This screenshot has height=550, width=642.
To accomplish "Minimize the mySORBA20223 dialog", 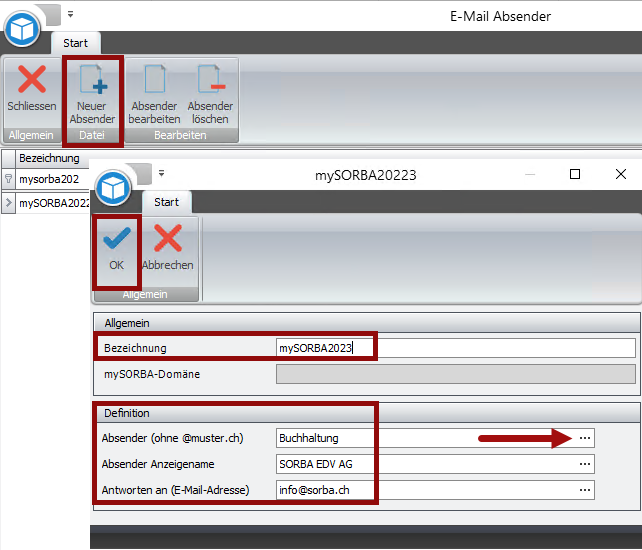I will (530, 174).
